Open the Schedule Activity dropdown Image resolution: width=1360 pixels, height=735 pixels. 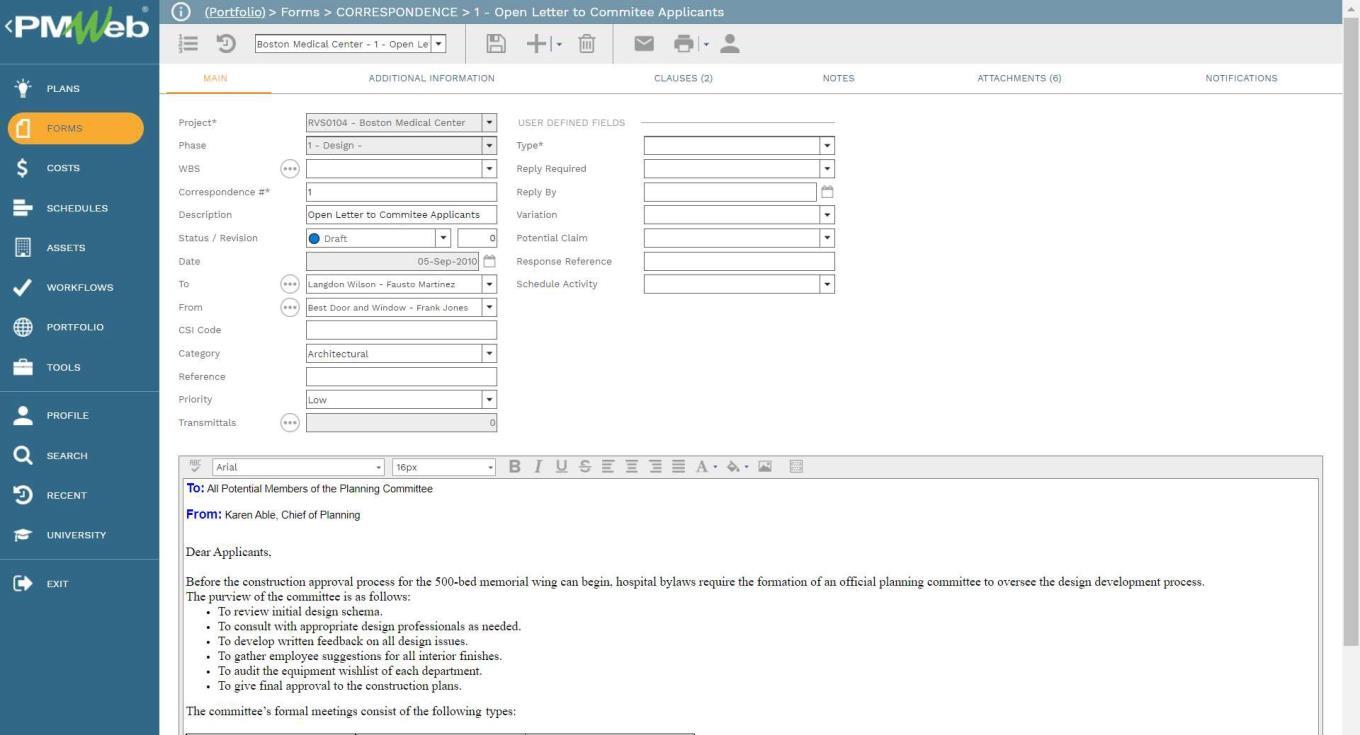[x=827, y=284]
